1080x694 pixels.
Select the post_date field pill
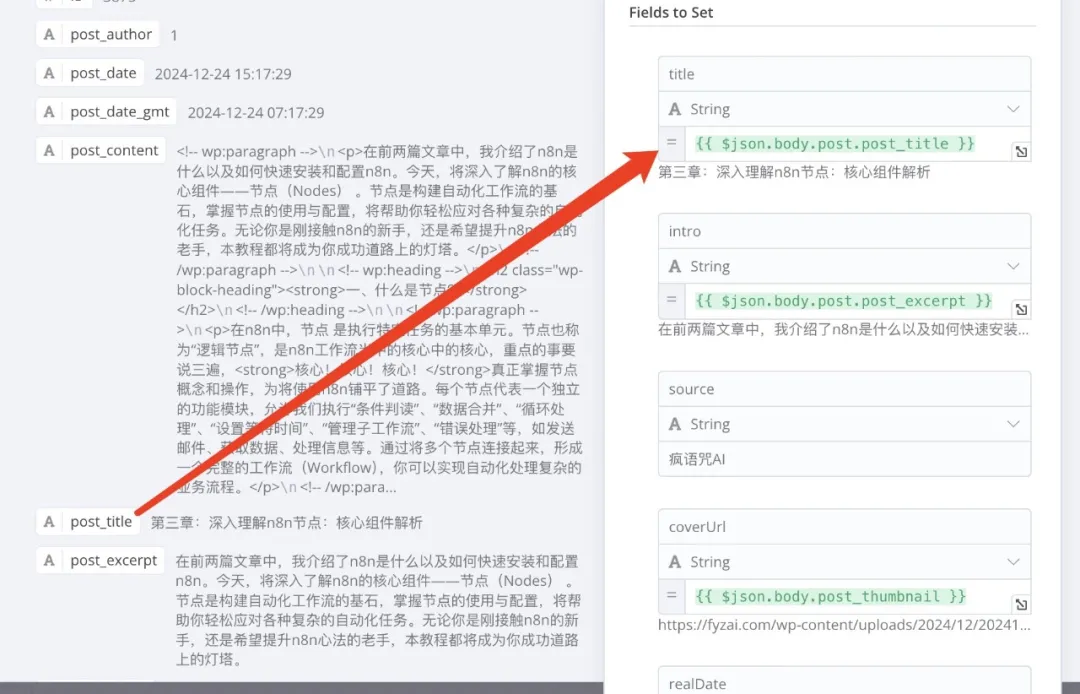90,73
